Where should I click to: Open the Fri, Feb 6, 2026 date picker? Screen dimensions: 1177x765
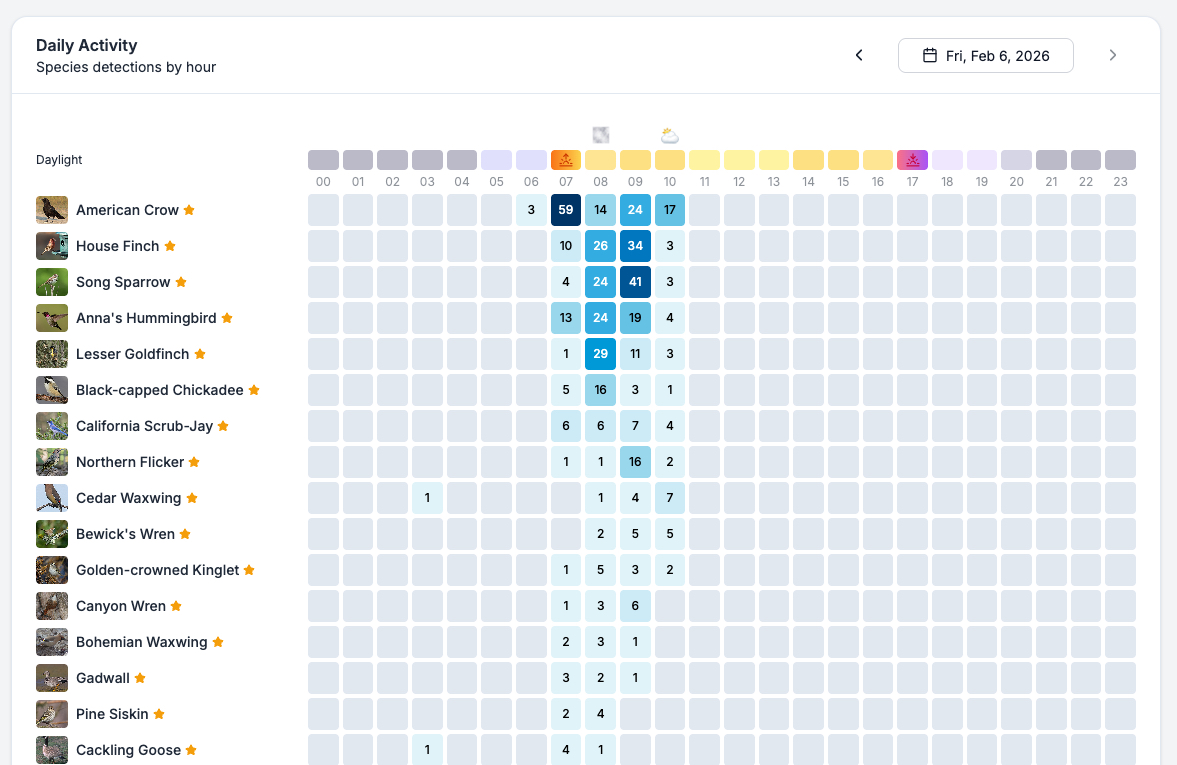click(x=985, y=56)
